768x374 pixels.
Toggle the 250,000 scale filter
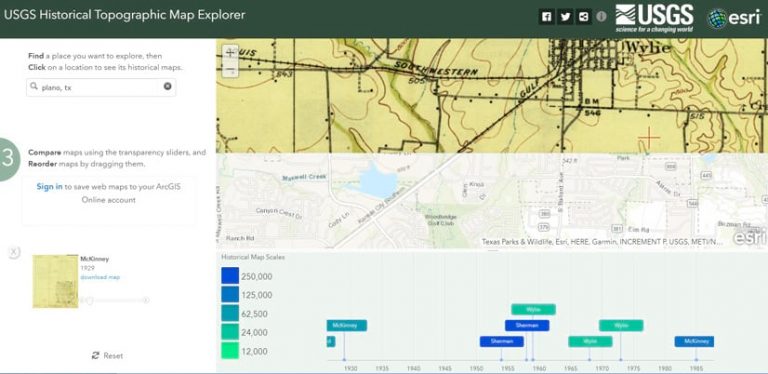coord(230,276)
